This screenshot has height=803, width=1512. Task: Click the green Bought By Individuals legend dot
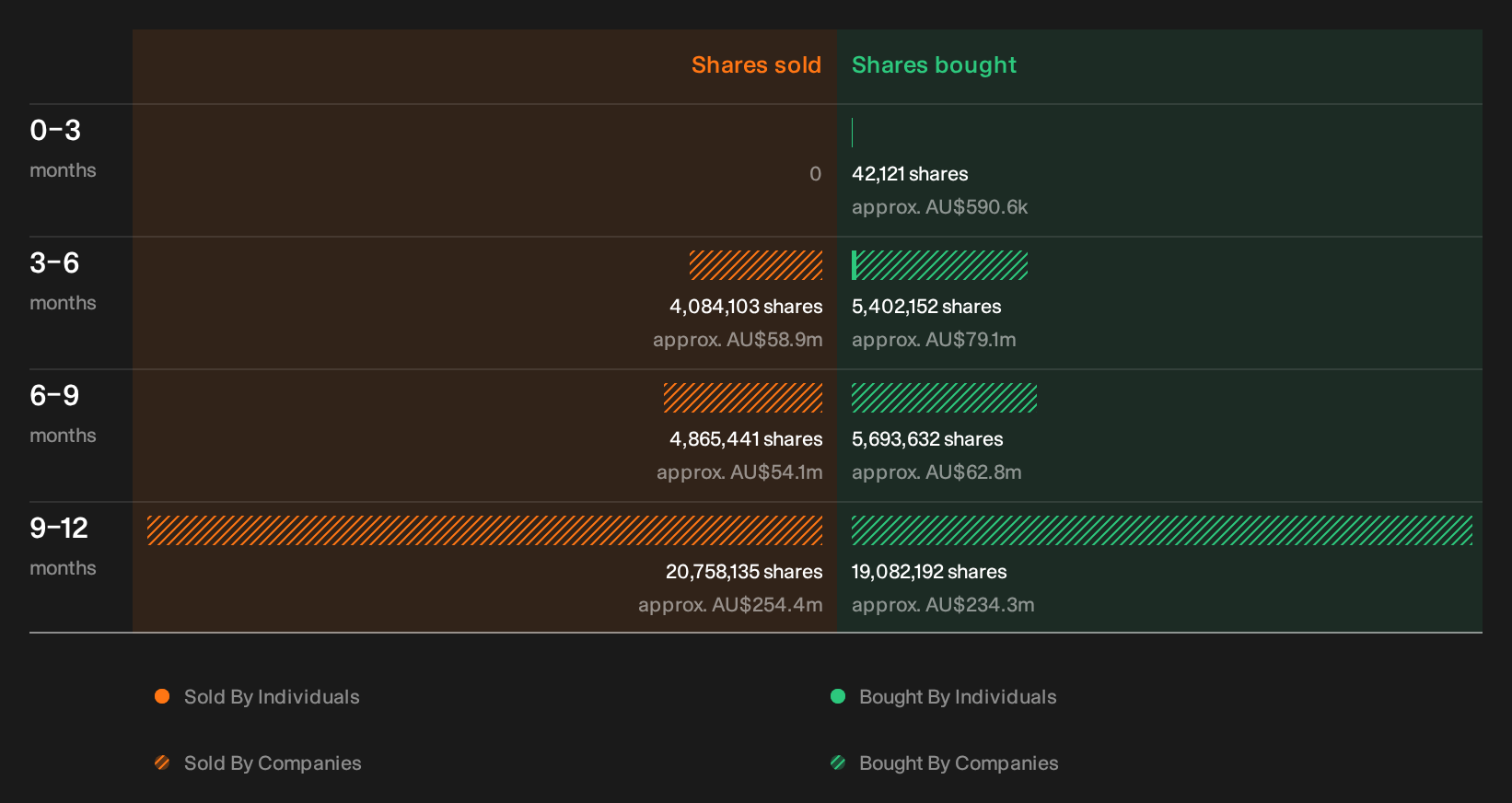(838, 696)
